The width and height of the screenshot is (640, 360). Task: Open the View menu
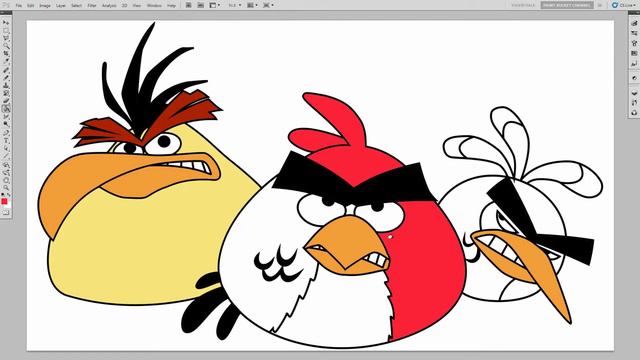[137, 6]
